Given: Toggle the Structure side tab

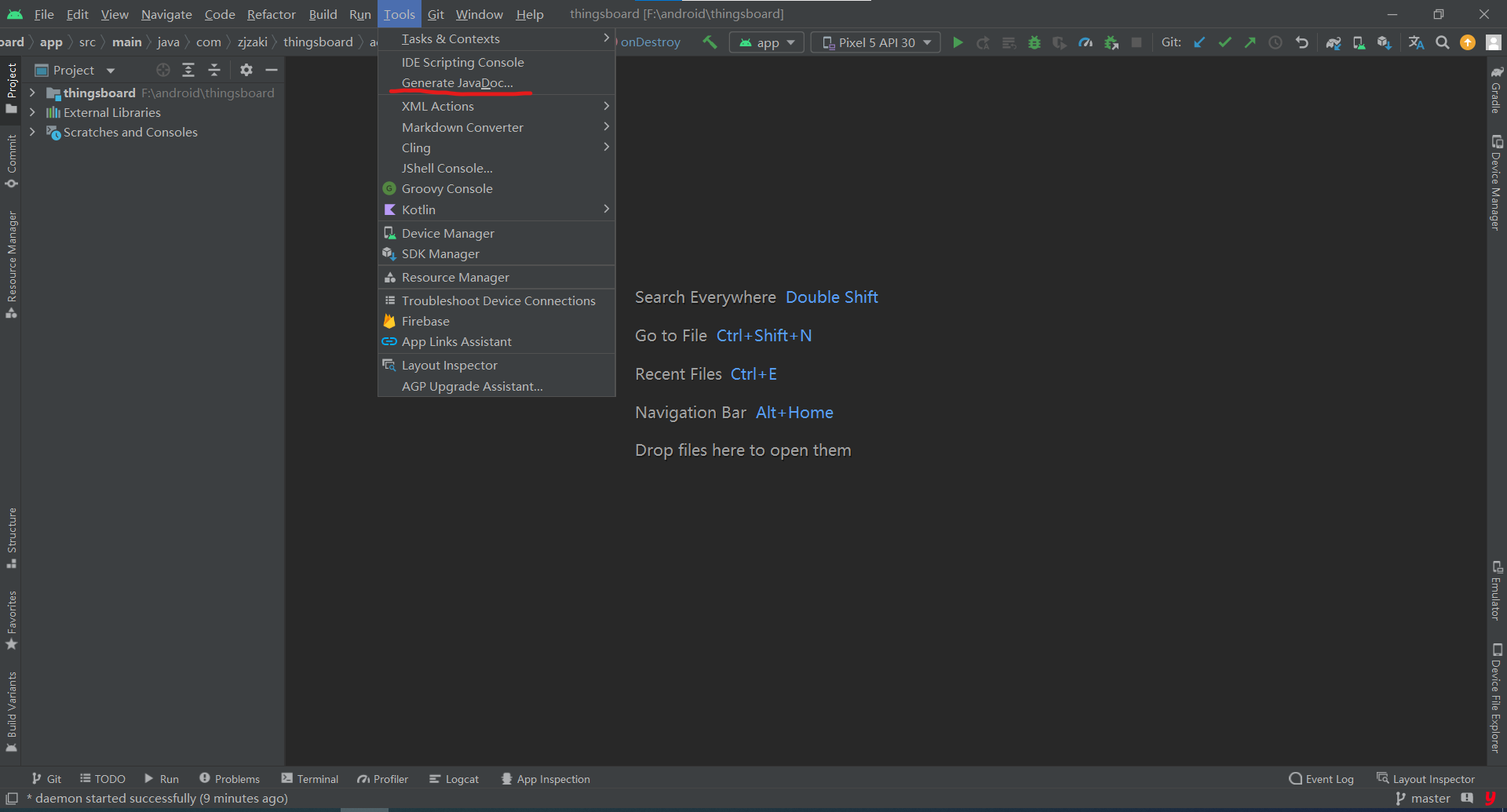Looking at the screenshot, I should pos(12,537).
